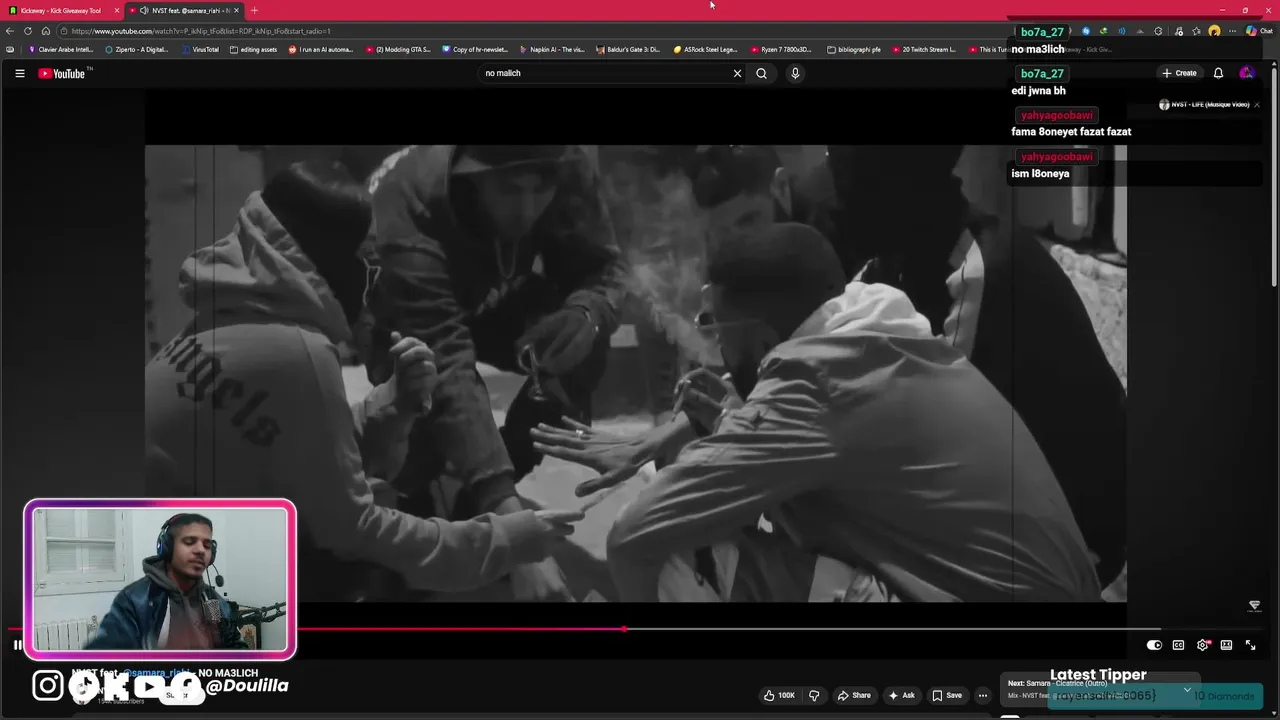Enter fullscreen video mode
Screen dimensions: 1280x720
(x=1250, y=645)
